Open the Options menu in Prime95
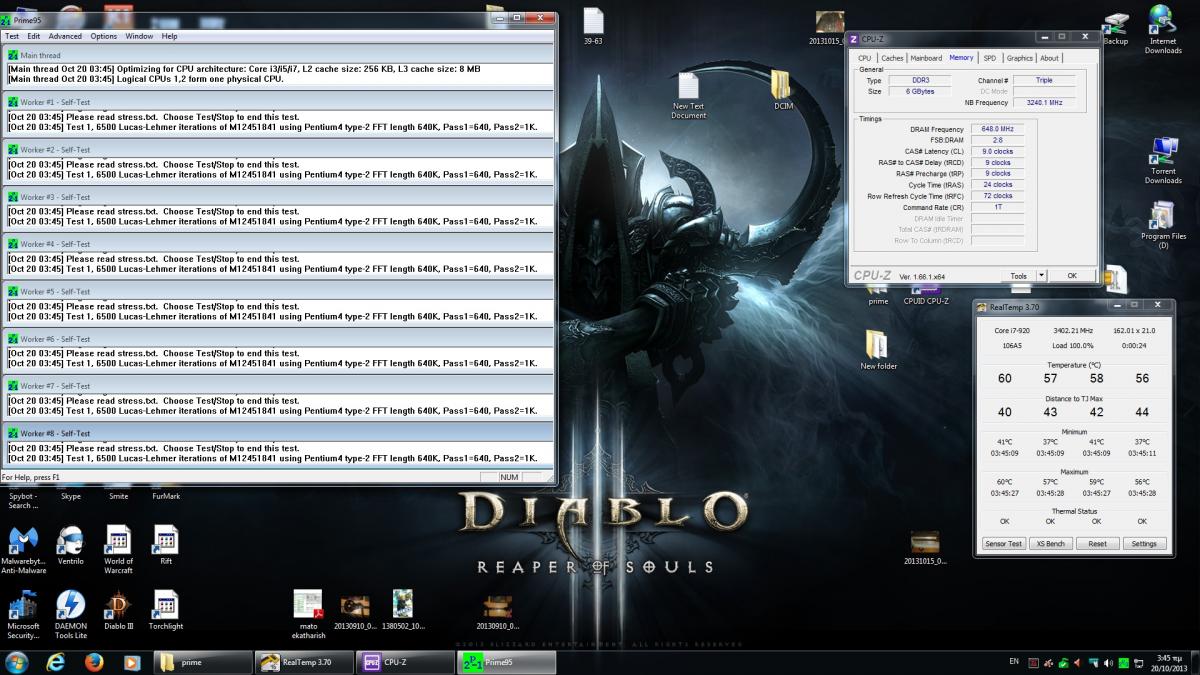This screenshot has height=675, width=1200. (x=104, y=36)
